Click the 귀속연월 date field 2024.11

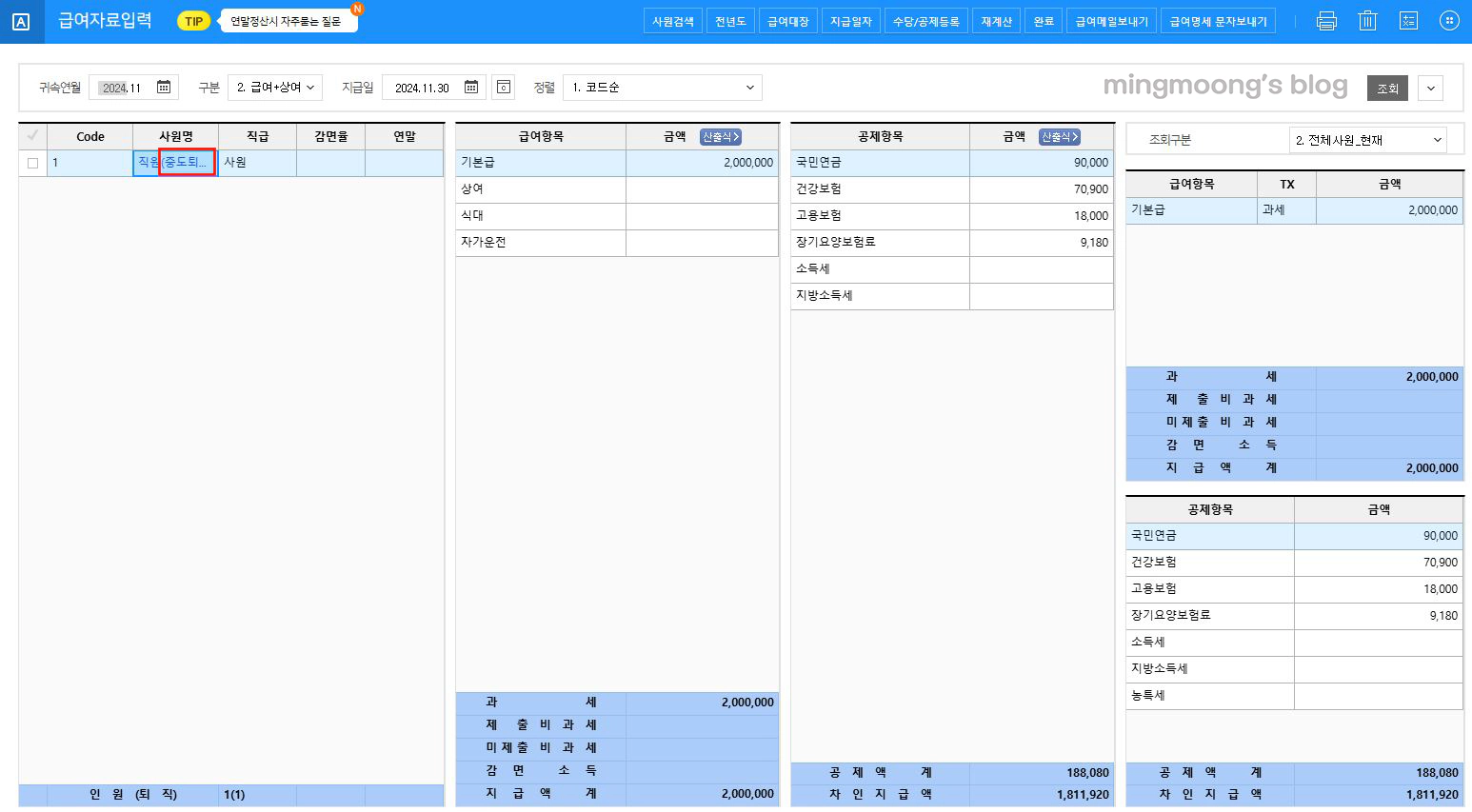tap(122, 88)
